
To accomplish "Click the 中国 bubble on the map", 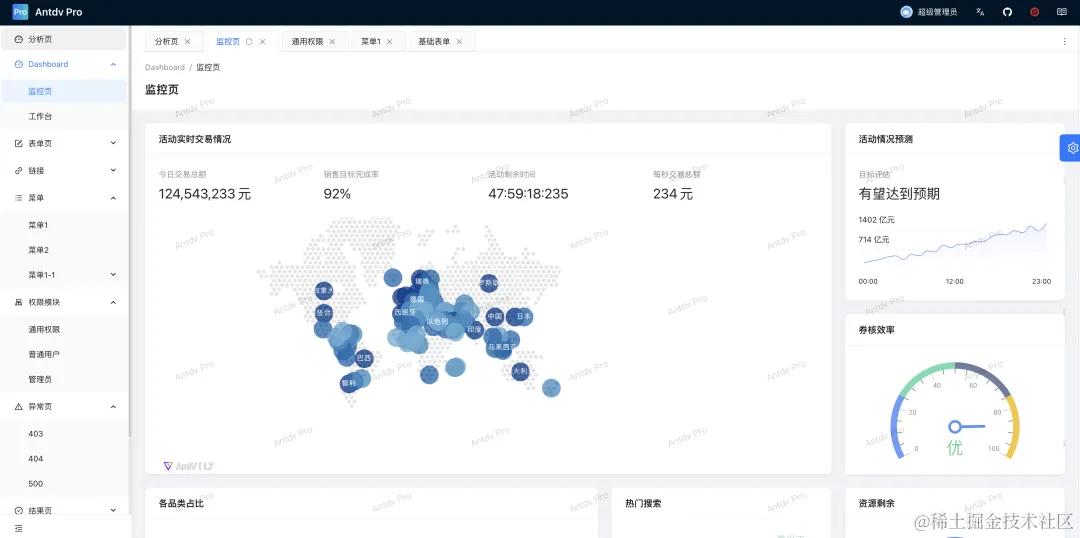I will coord(495,317).
